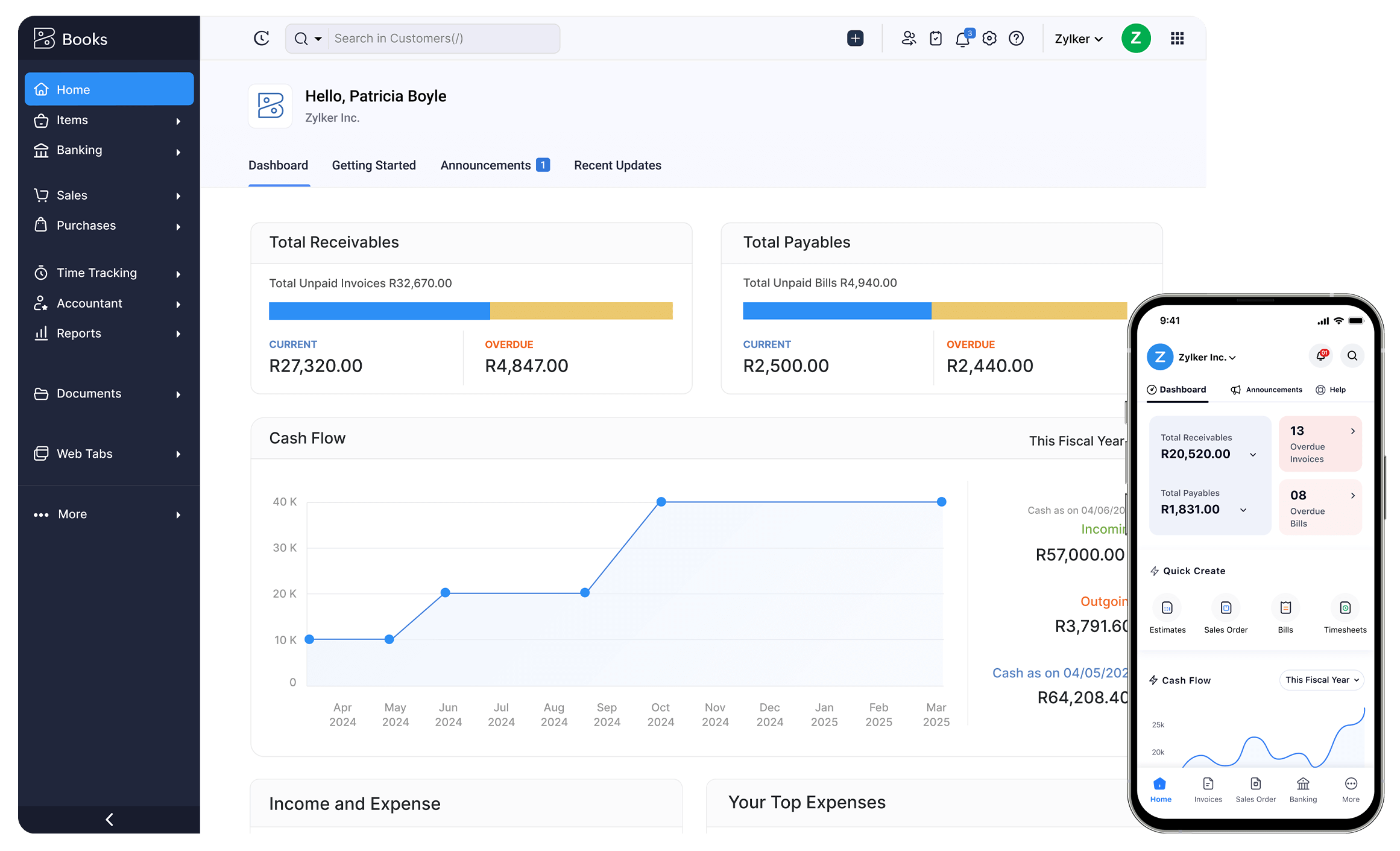Click the Documents icon in the sidebar
Screen dimensions: 1400x851
point(41,393)
